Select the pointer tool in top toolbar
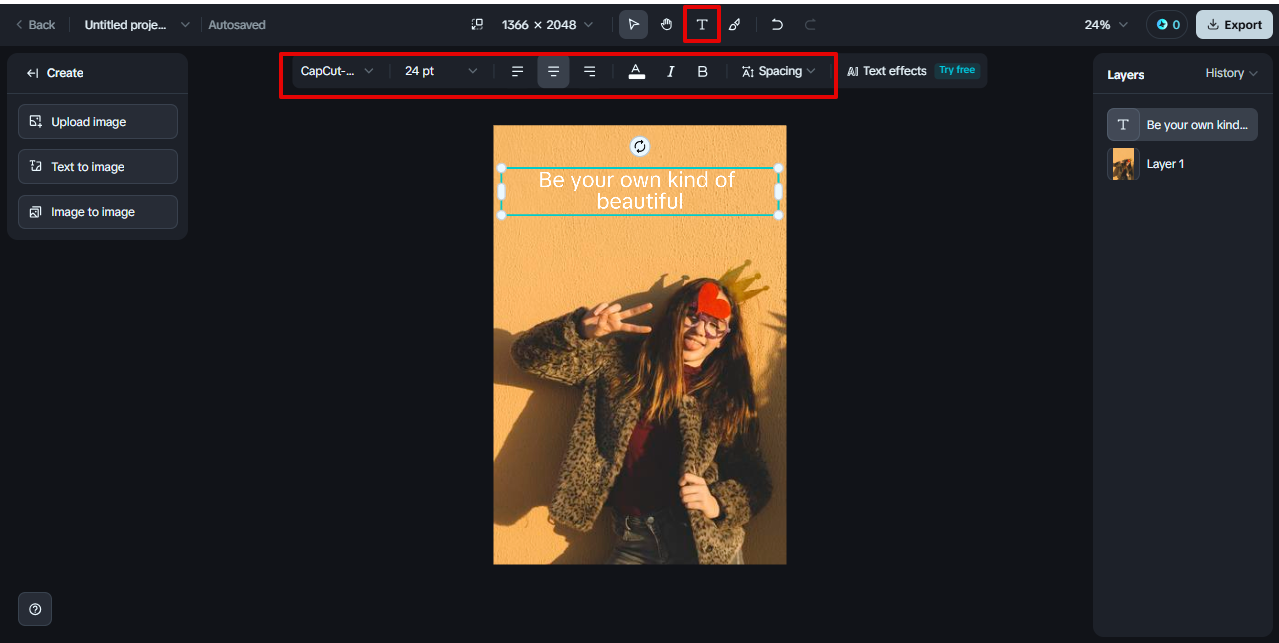The width and height of the screenshot is (1279, 643). (x=633, y=24)
